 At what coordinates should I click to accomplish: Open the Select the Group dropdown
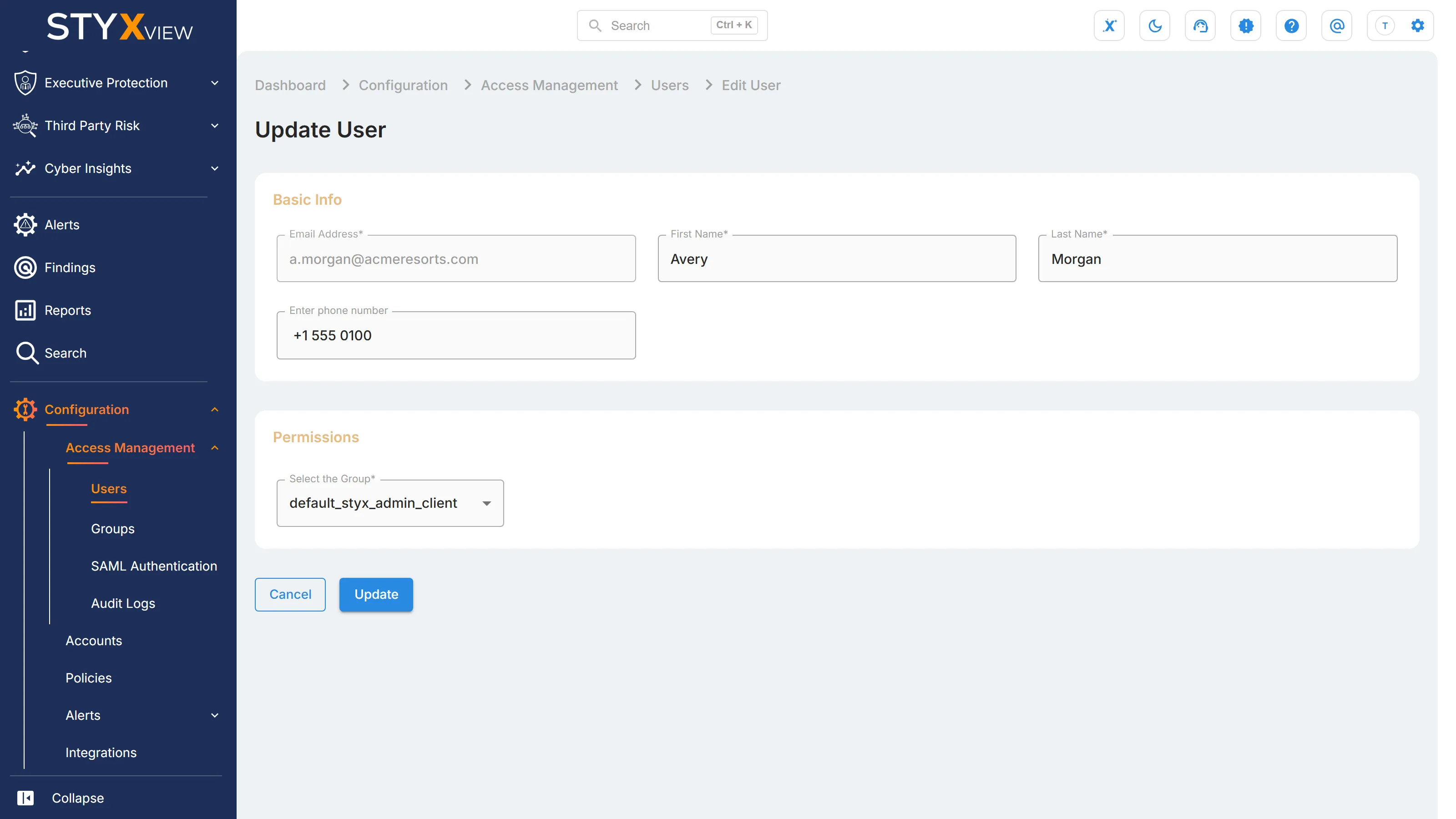click(390, 503)
